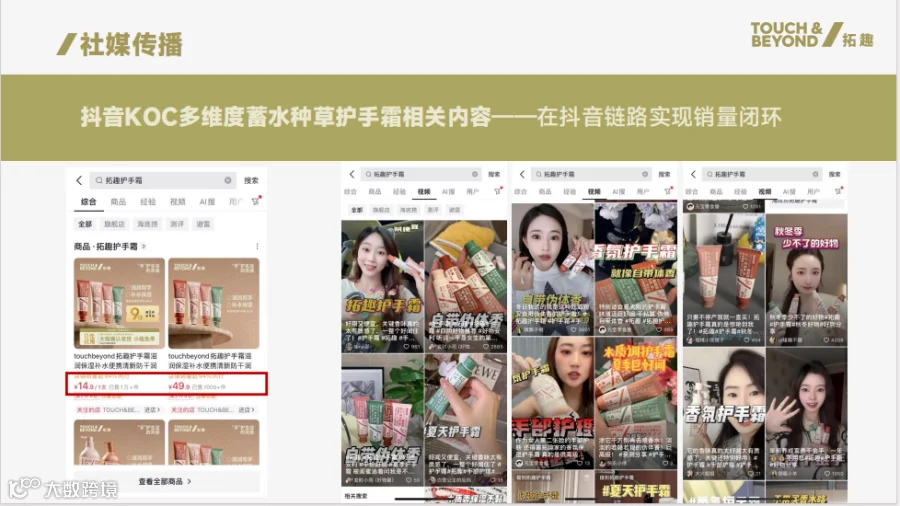Tap back arrow in phone screen with 视频 filter chips
The image size is (900, 506).
(x=352, y=174)
